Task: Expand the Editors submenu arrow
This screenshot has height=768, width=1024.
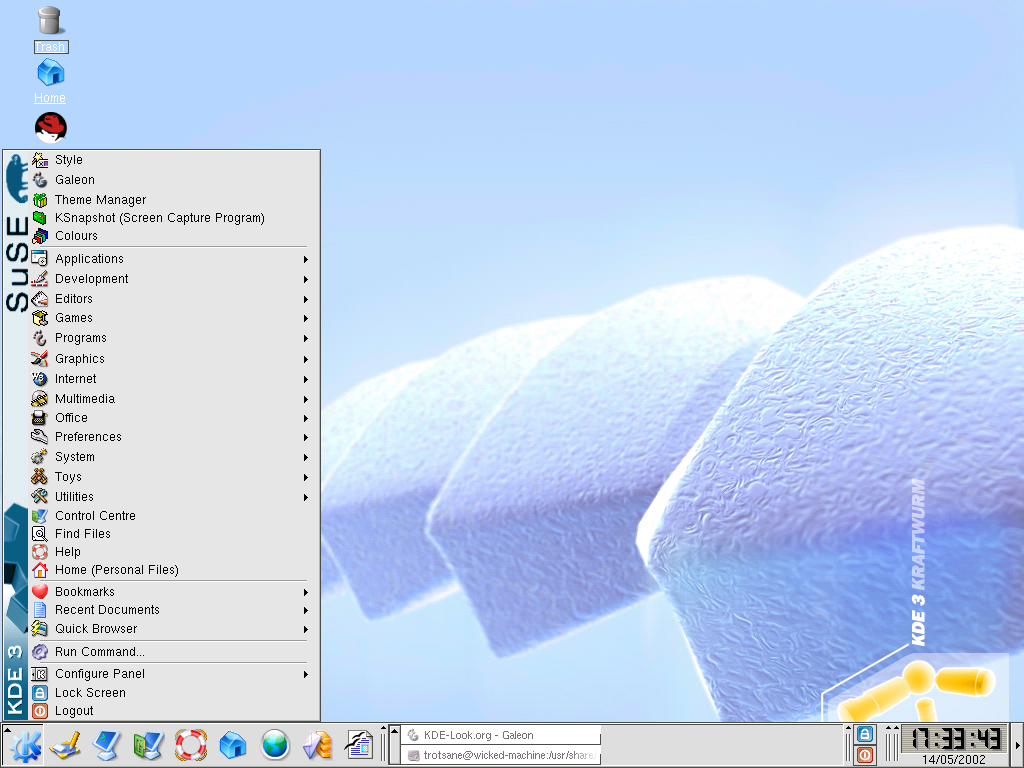Action: pos(306,299)
